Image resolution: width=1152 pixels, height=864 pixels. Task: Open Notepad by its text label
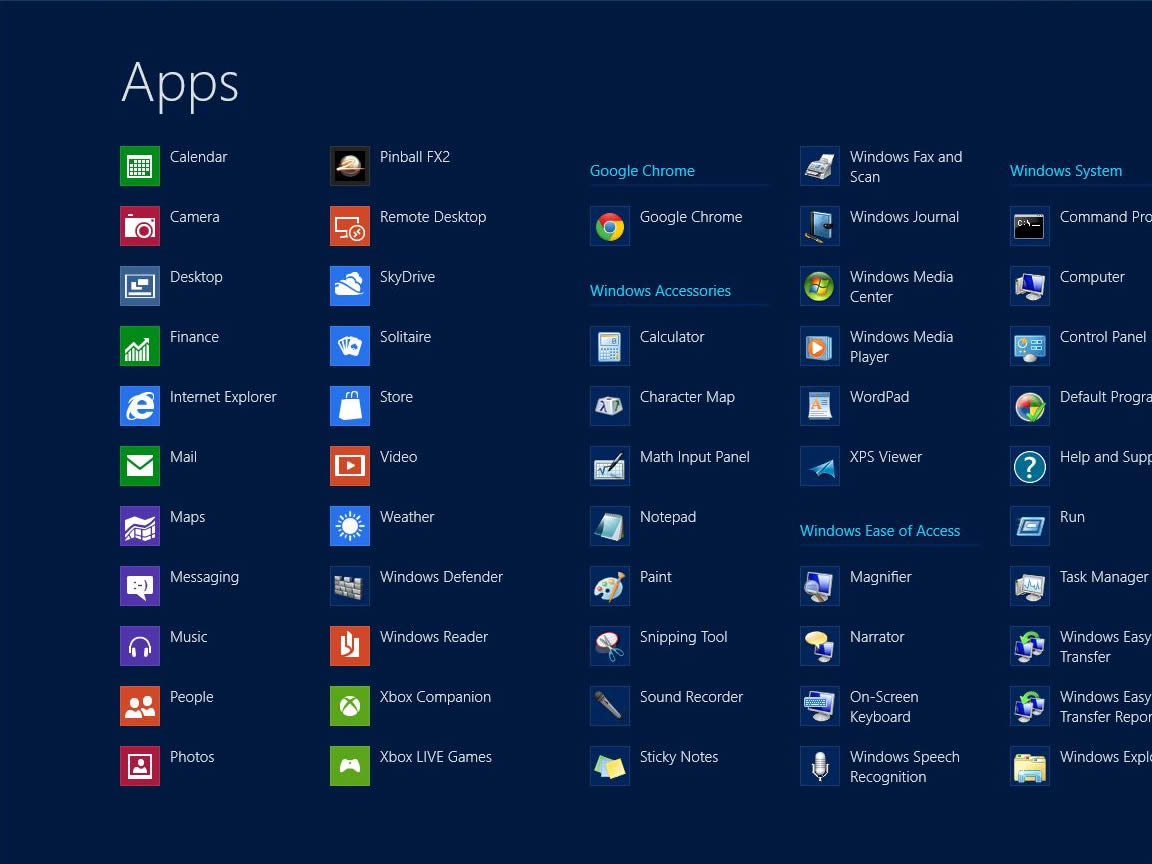[x=668, y=517]
